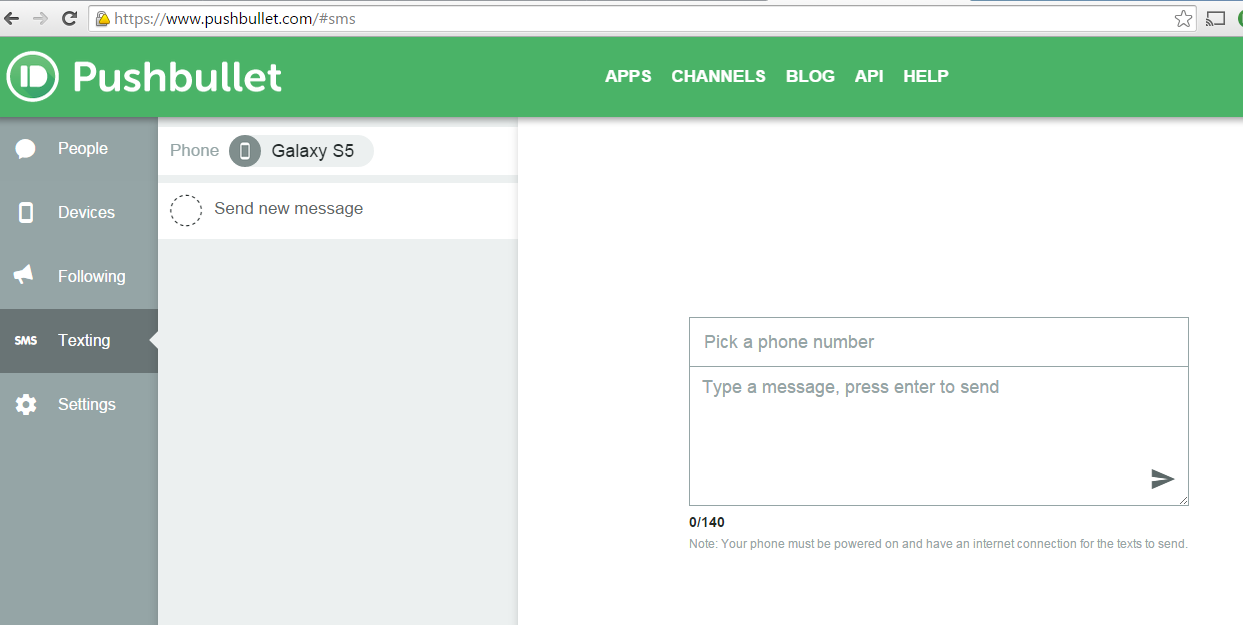The image size is (1243, 625).
Task: Click the browser back arrow
Action: click(13, 18)
